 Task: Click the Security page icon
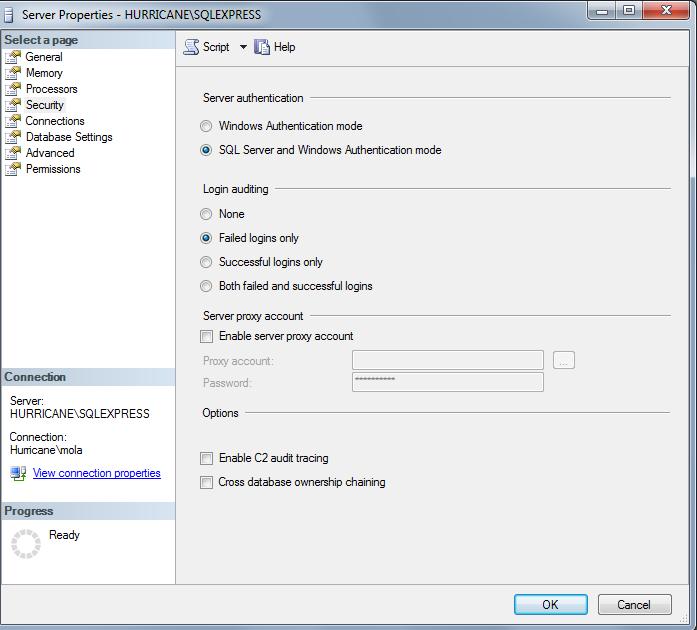(13, 105)
